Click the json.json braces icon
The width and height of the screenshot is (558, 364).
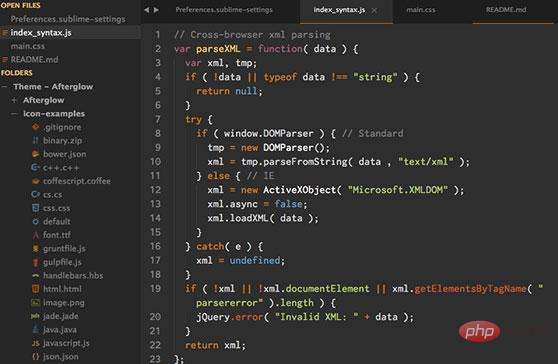(x=36, y=357)
